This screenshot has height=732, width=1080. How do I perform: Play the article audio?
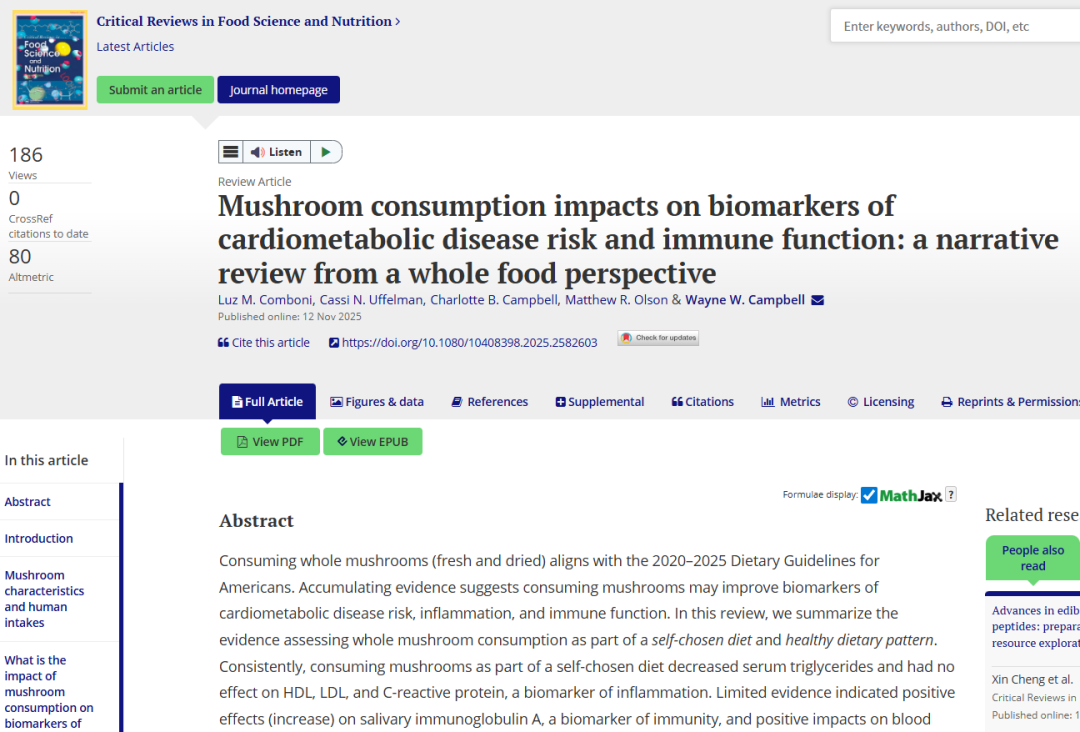click(x=325, y=152)
